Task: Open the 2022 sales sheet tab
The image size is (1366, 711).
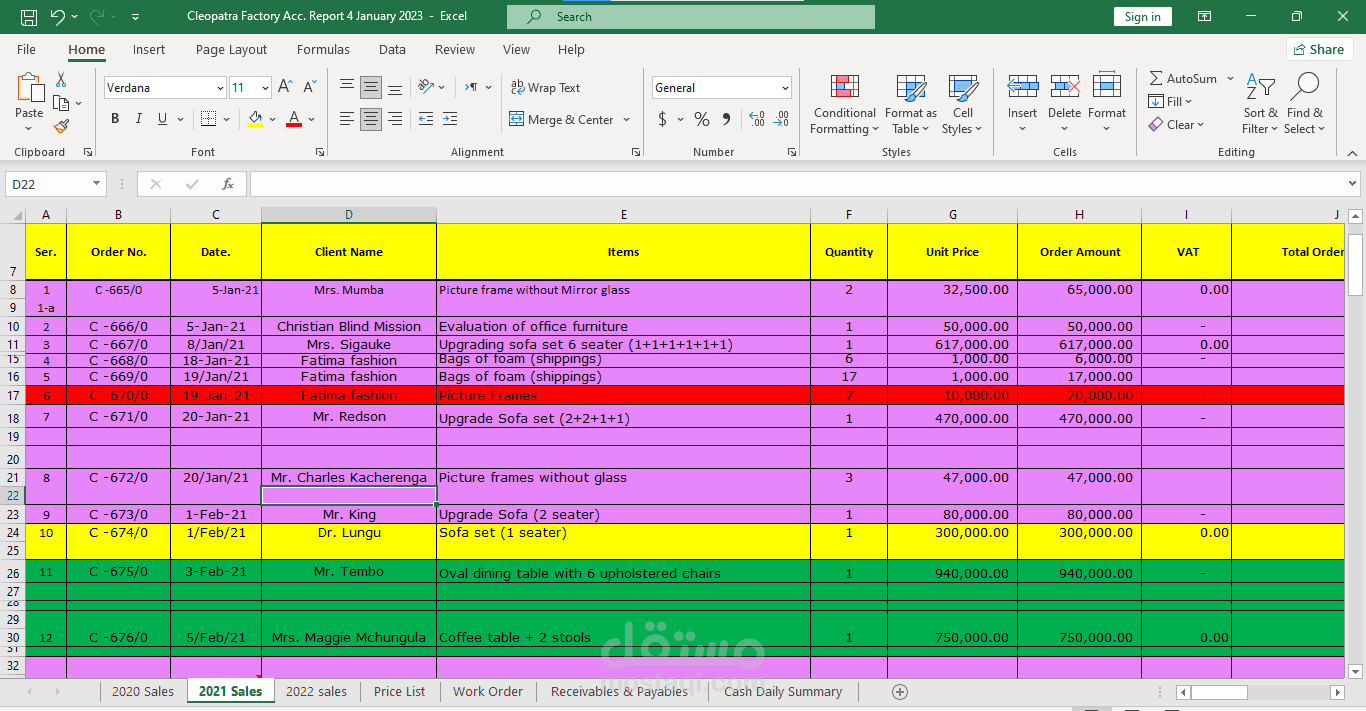Action: (x=316, y=691)
